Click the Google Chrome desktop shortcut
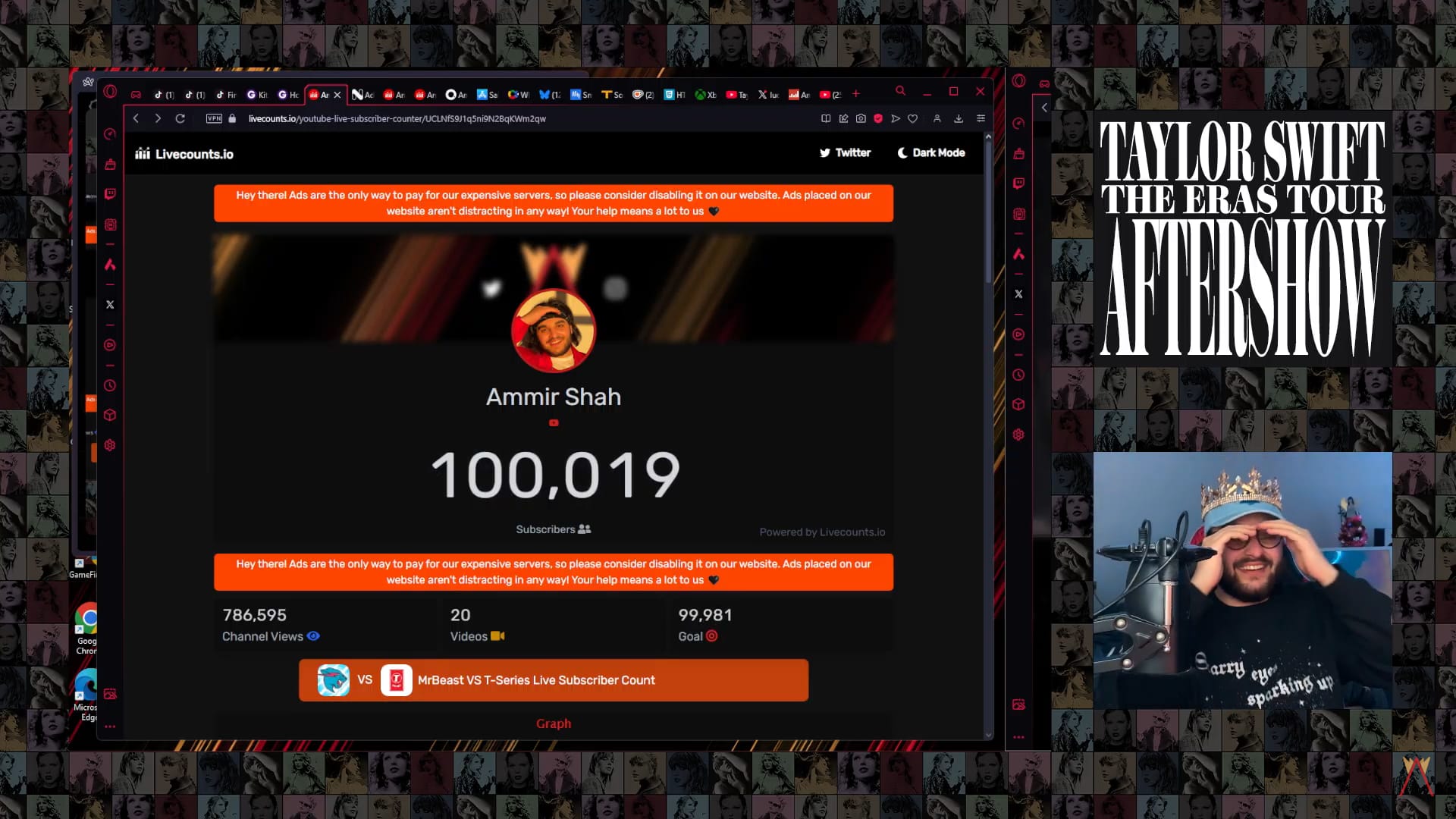This screenshot has height=819, width=1456. (x=86, y=629)
